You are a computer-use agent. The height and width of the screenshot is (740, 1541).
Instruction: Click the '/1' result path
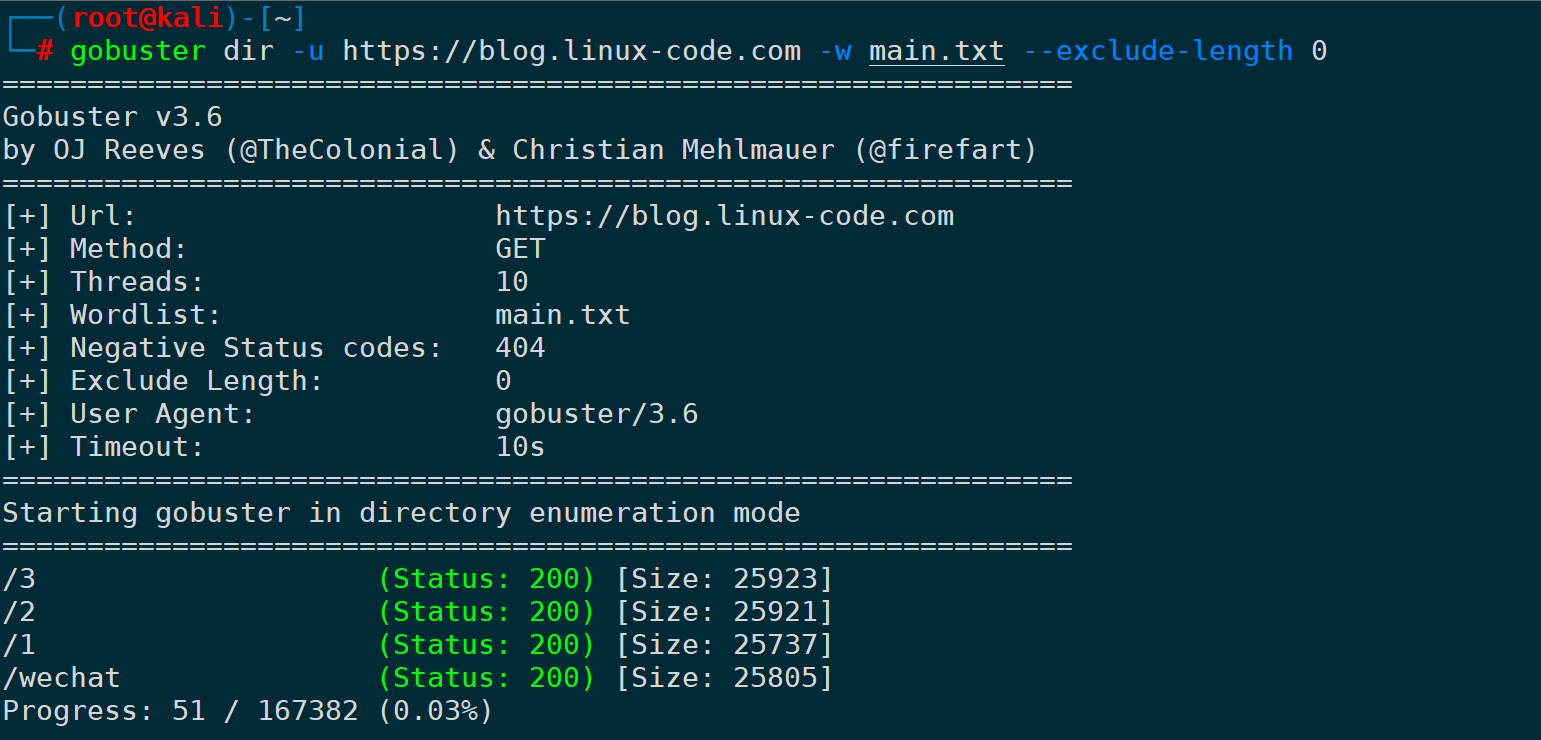(x=20, y=645)
